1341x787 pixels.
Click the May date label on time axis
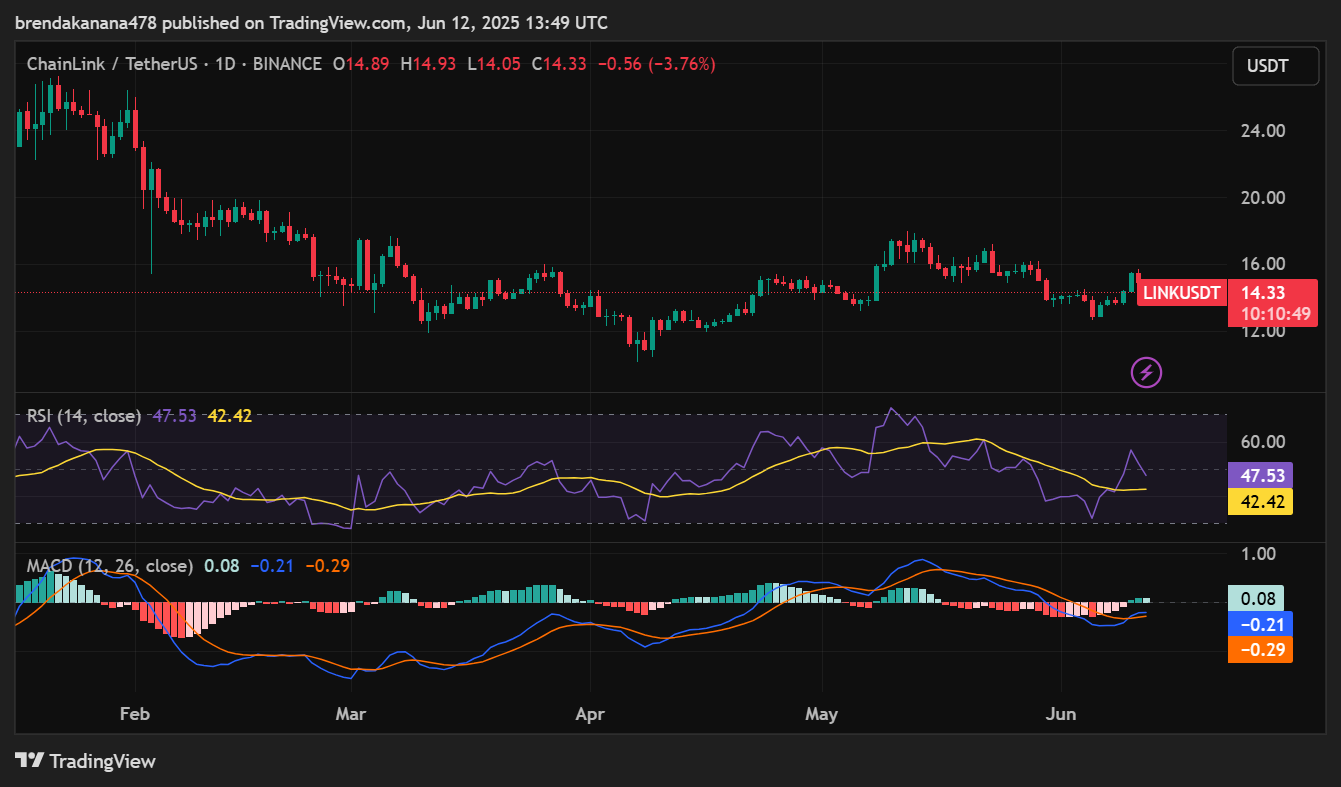pos(821,714)
